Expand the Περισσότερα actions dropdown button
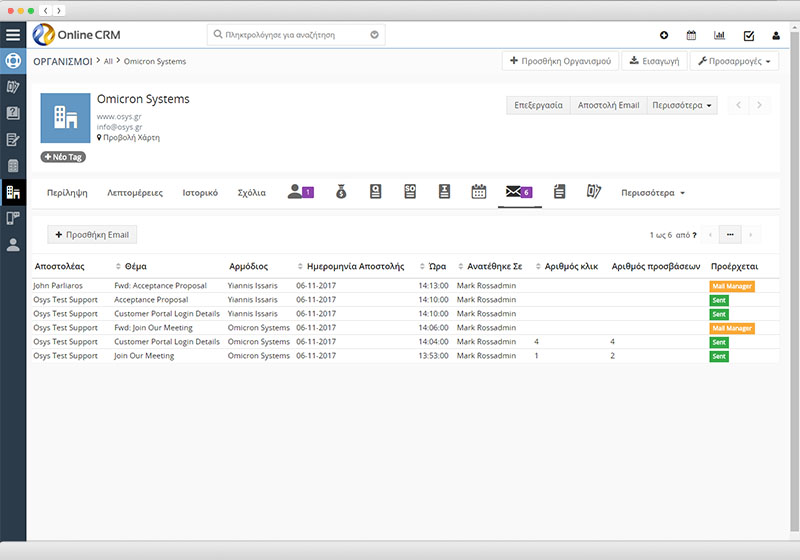The width and height of the screenshot is (800, 560). (682, 105)
